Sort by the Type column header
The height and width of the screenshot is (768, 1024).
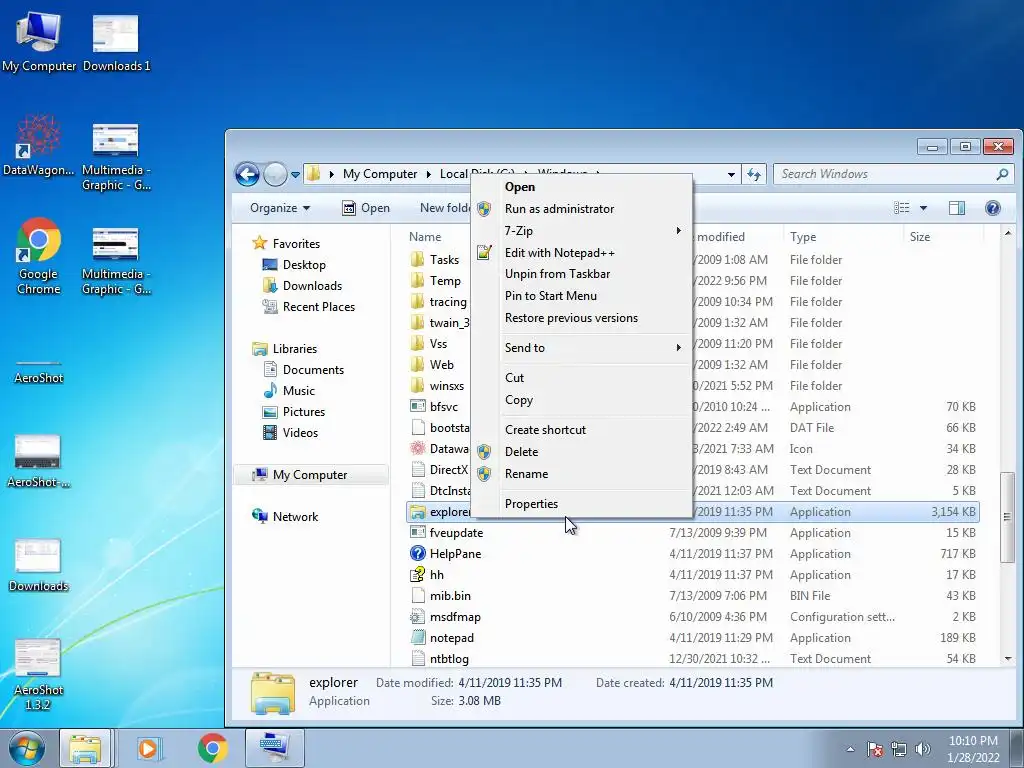(x=842, y=237)
